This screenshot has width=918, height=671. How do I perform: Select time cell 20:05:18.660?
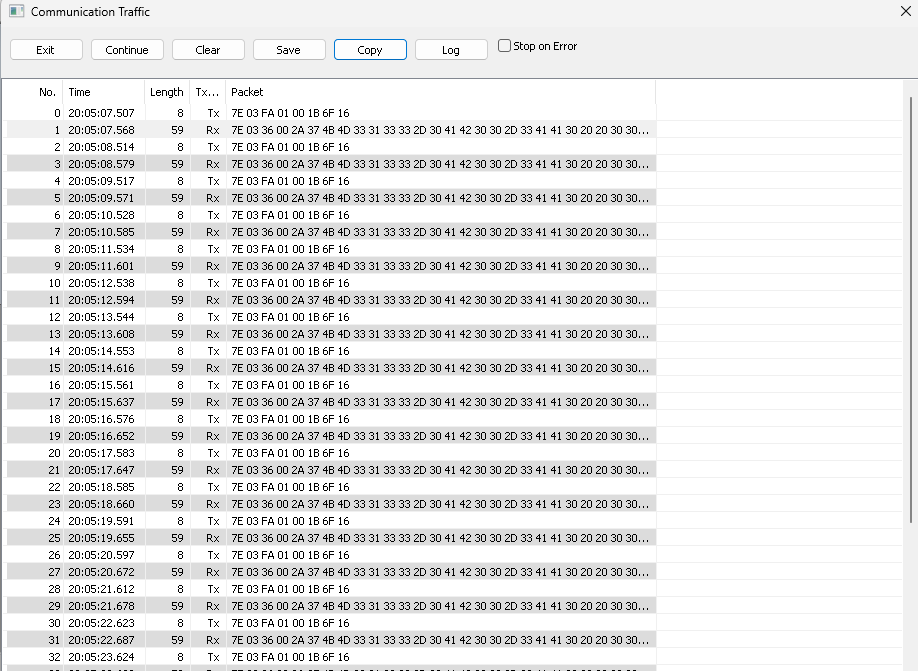[x=101, y=504]
